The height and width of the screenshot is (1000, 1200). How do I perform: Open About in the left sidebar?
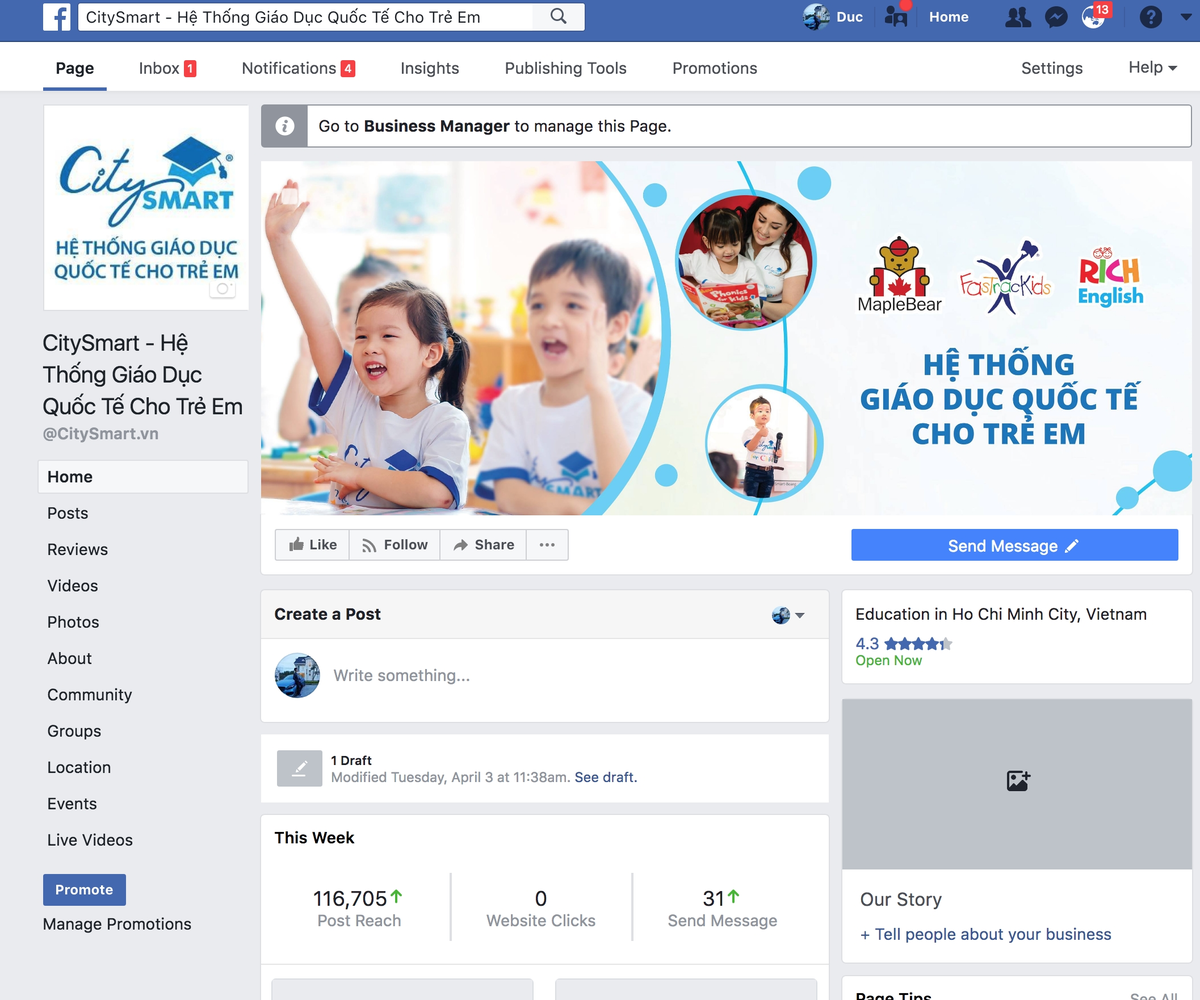[69, 658]
